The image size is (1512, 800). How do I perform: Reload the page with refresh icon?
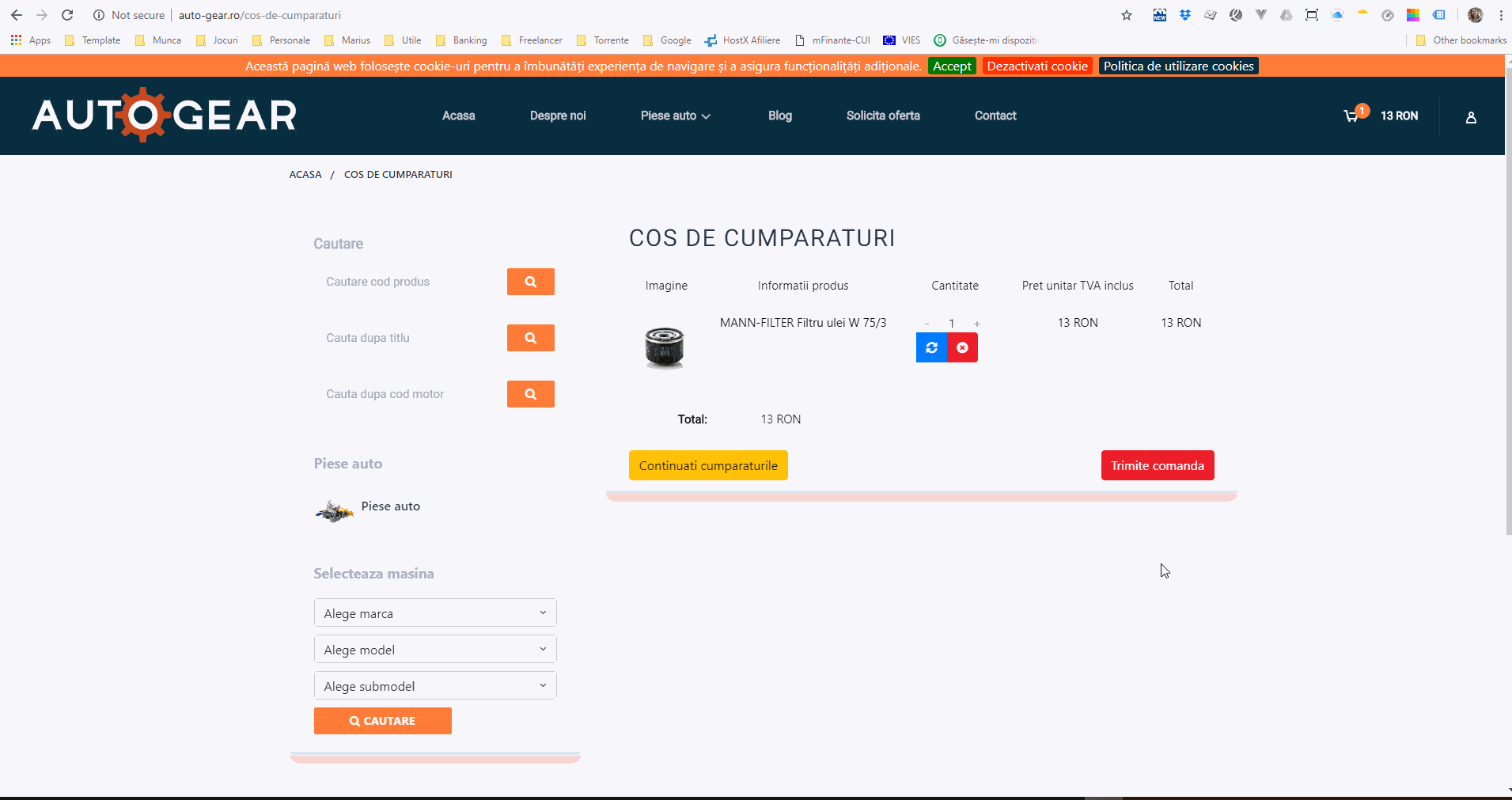click(67, 15)
